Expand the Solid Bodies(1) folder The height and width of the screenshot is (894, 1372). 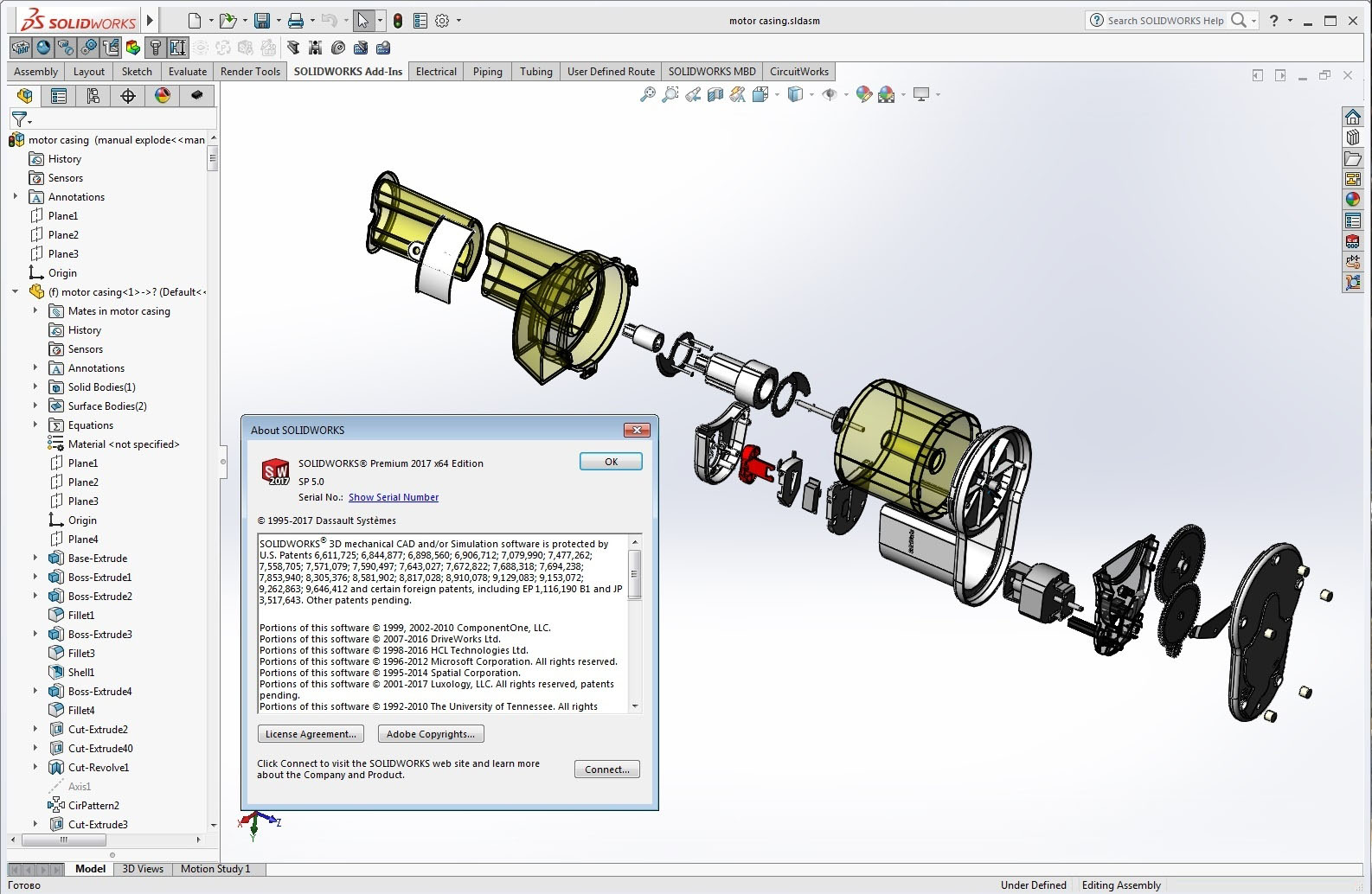(x=35, y=387)
